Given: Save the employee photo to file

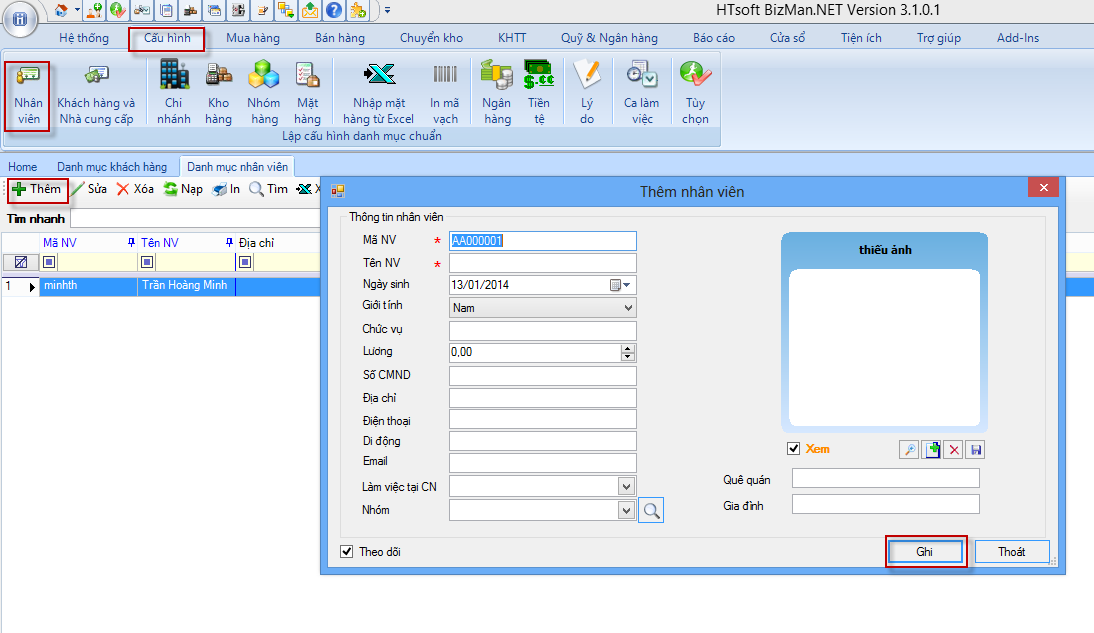Looking at the screenshot, I should [x=975, y=449].
